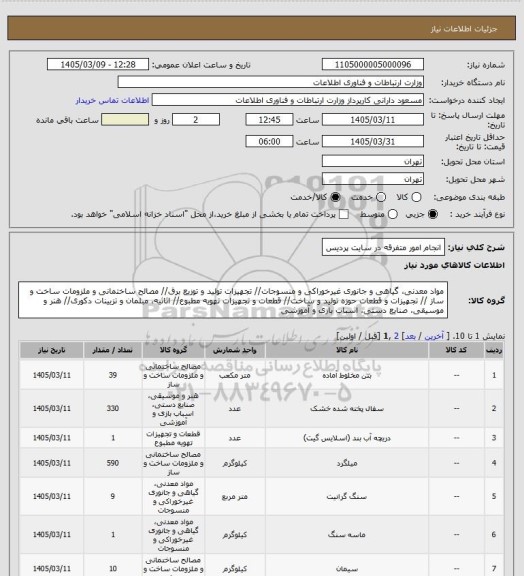
Task: Click the request creator name field
Action: [288, 100]
